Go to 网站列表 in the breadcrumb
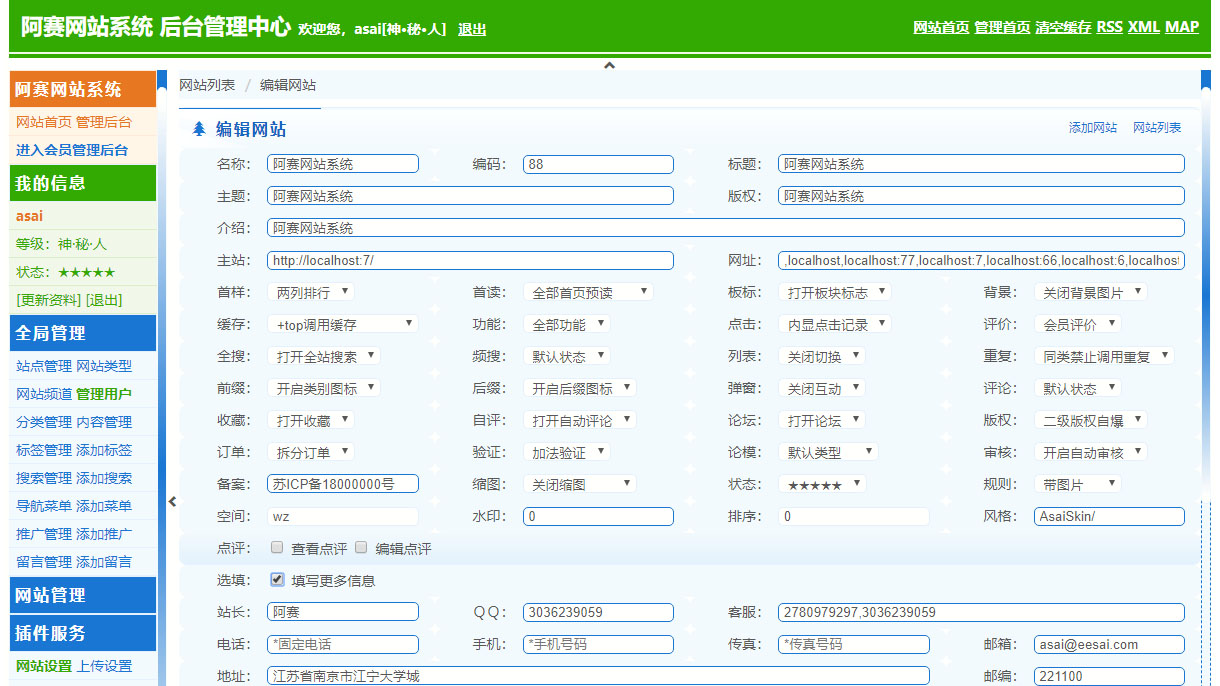The height and width of the screenshot is (686, 1220). pyautogui.click(x=207, y=85)
